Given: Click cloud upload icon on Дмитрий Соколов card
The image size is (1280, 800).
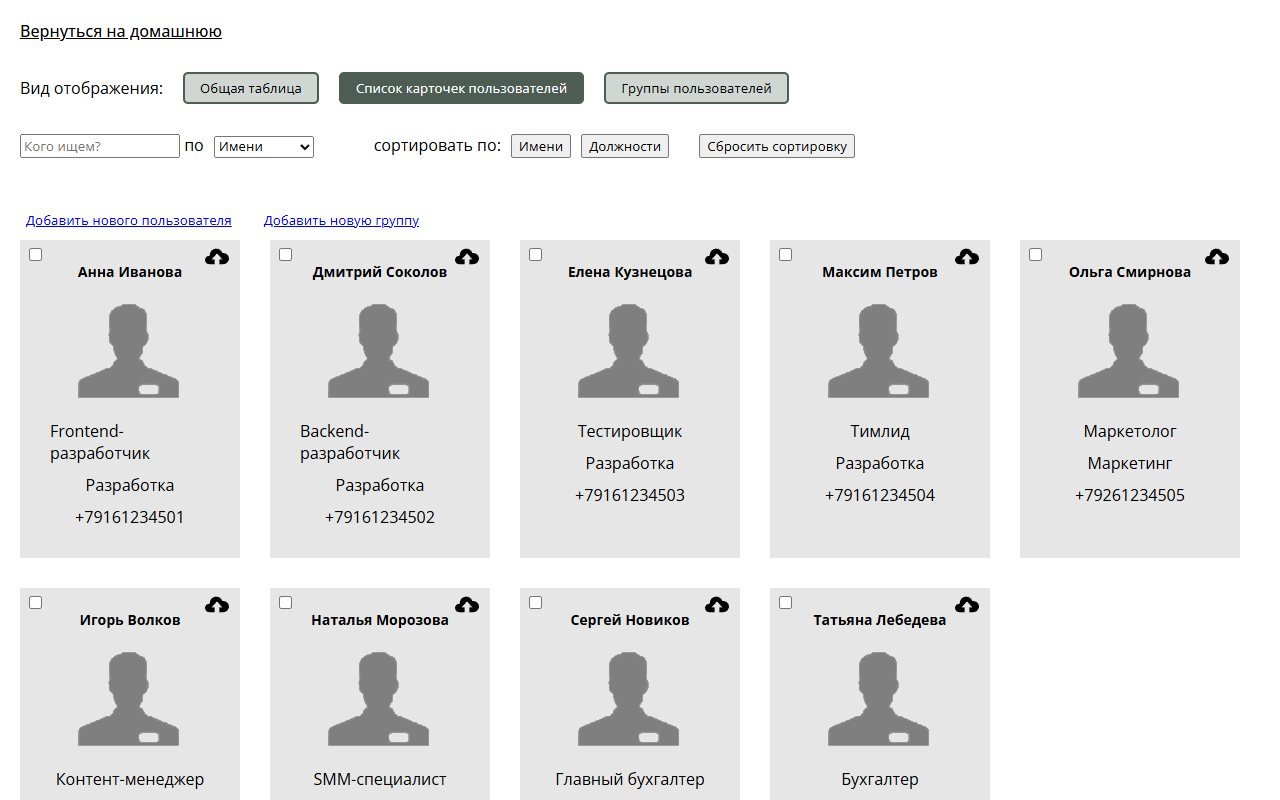Looking at the screenshot, I should pyautogui.click(x=467, y=258).
